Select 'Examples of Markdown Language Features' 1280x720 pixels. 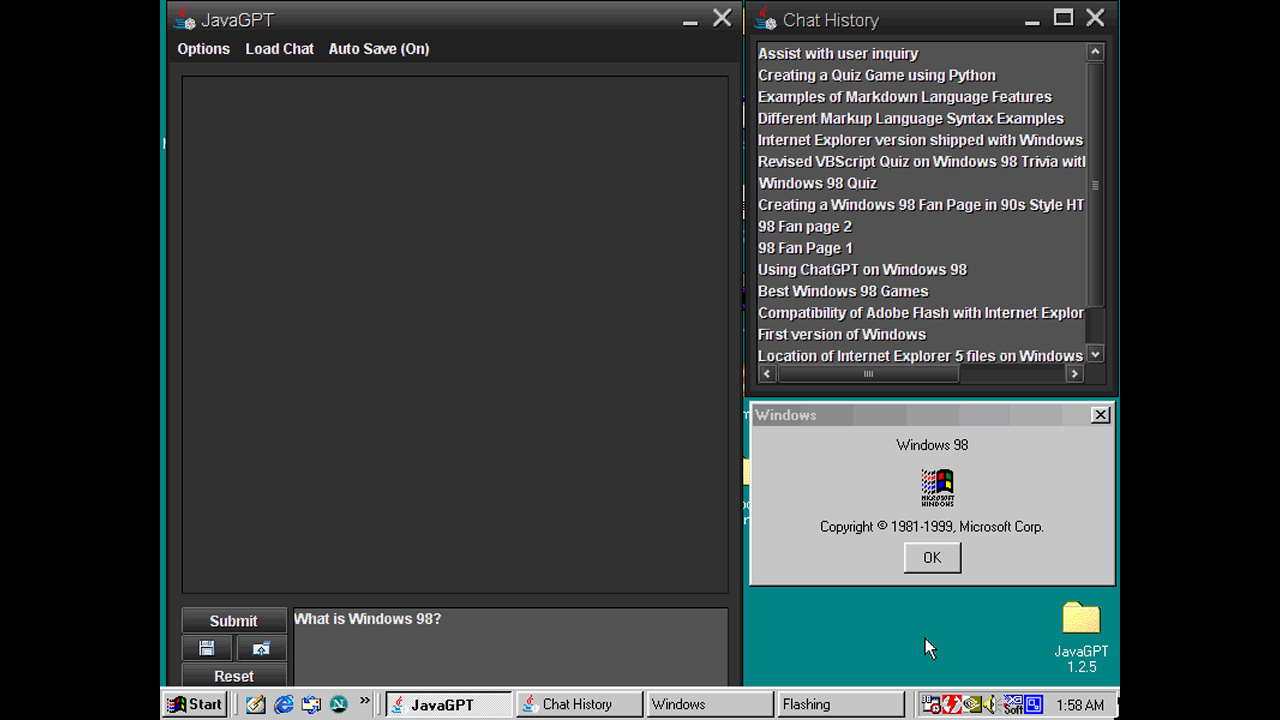point(921,97)
